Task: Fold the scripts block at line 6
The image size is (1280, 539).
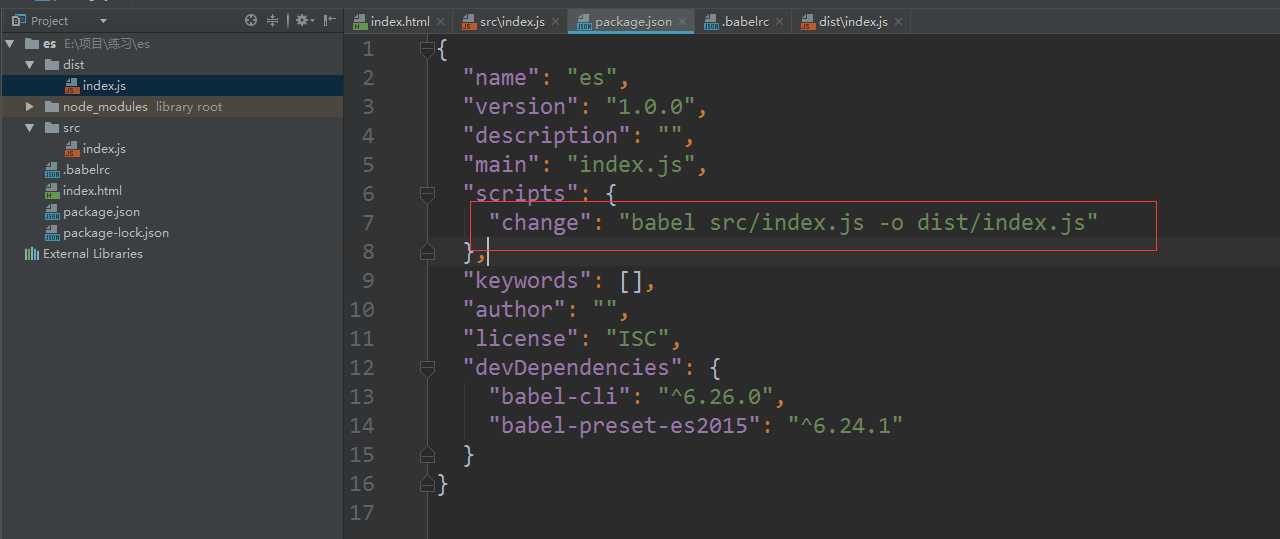Action: click(428, 193)
